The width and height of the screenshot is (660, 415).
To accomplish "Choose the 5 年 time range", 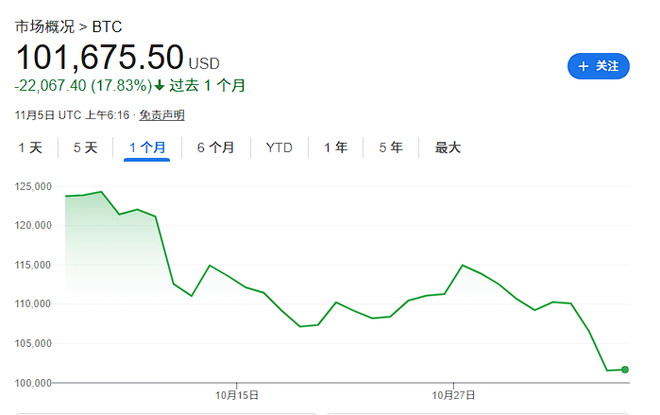I will point(390,148).
